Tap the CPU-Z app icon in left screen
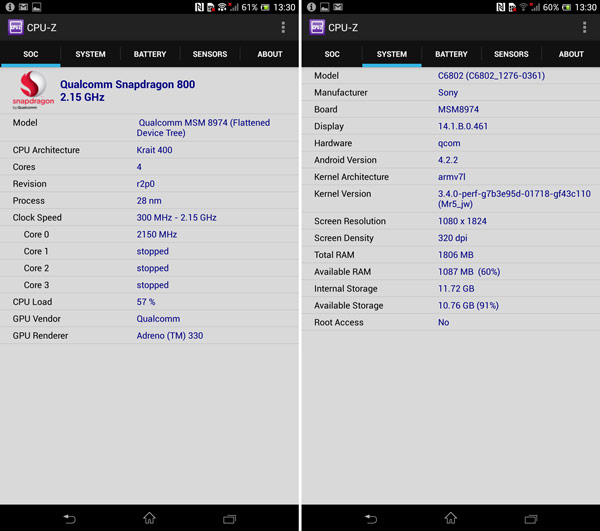This screenshot has height=531, width=600. pyautogui.click(x=16, y=28)
